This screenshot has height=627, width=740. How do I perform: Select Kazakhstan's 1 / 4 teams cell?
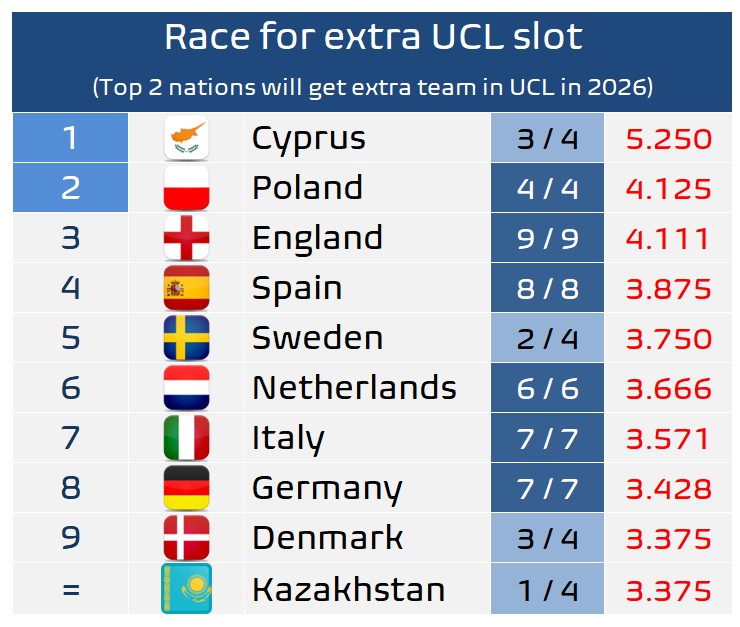[x=547, y=588]
